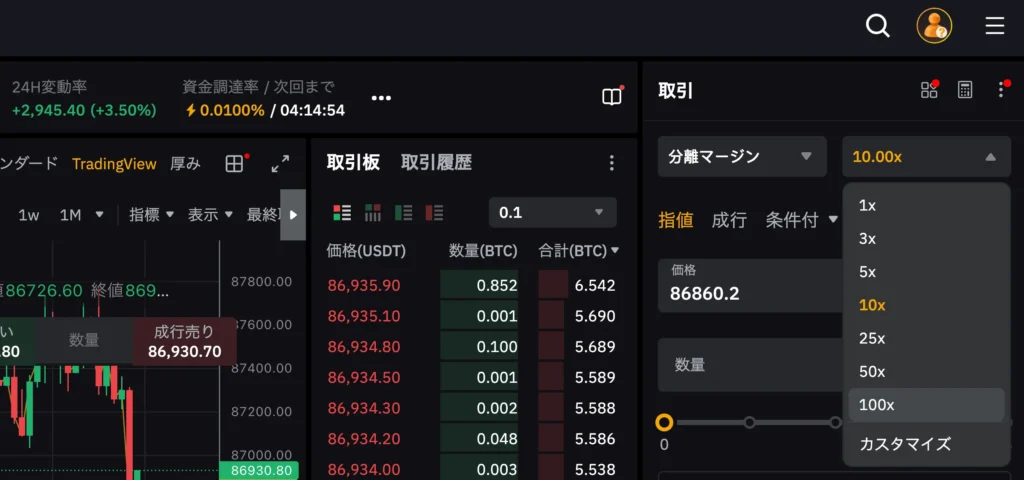Image resolution: width=1024 pixels, height=480 pixels.
Task: Switch to 取引履歴 trade history tab
Action: pos(436,163)
